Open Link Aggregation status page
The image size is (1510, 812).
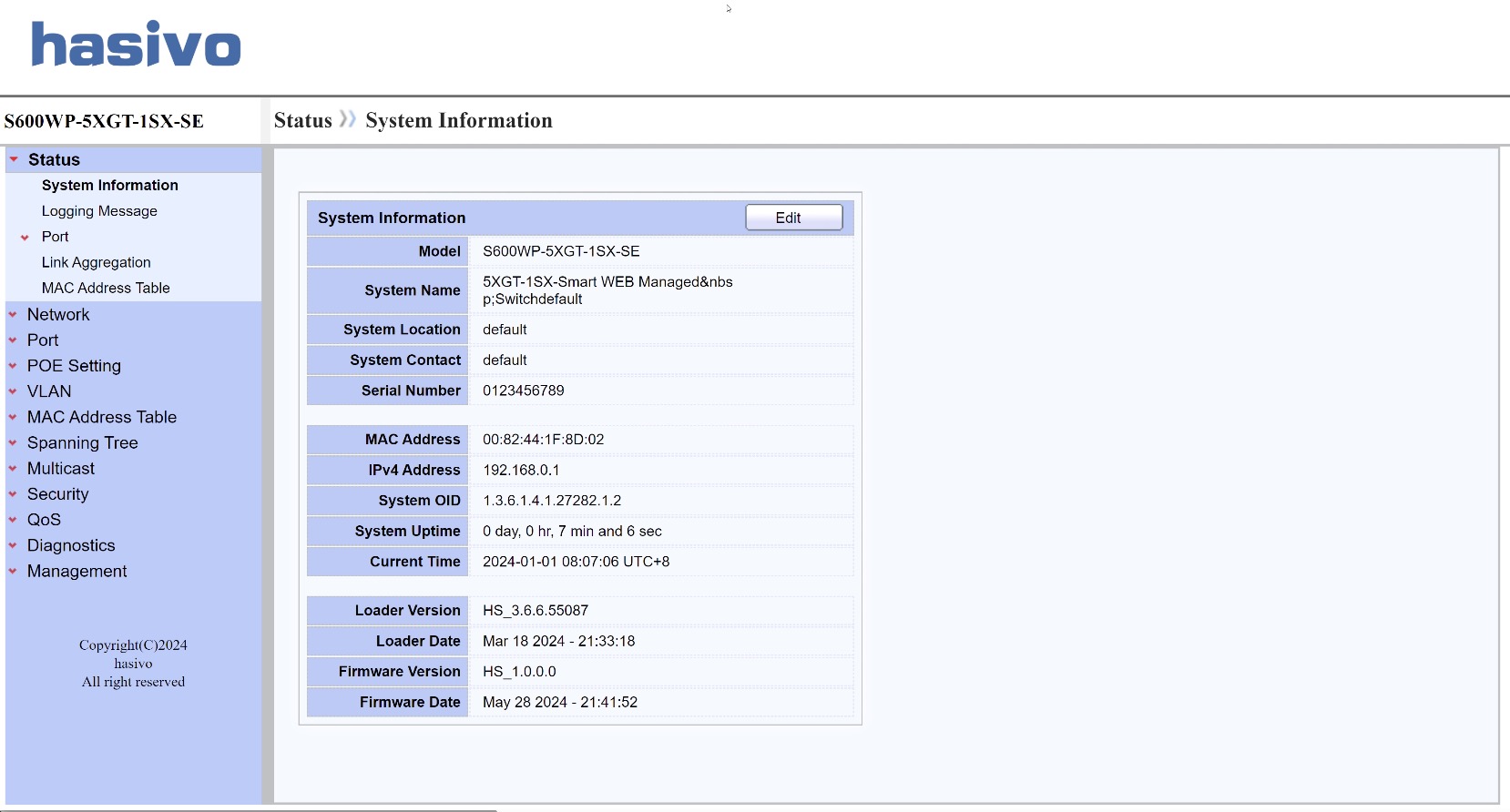click(96, 262)
